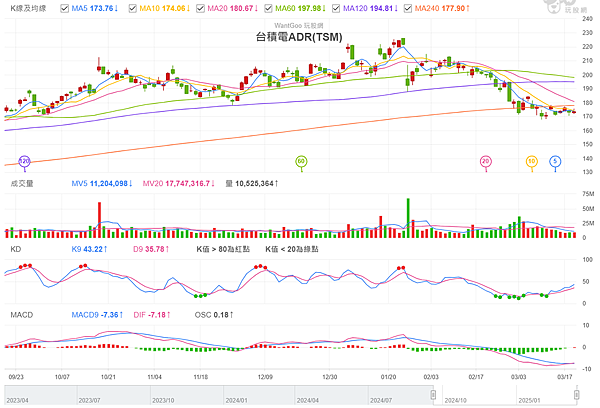
Task: Click the 2023/04 section of the range navigator
Action: pos(41,395)
